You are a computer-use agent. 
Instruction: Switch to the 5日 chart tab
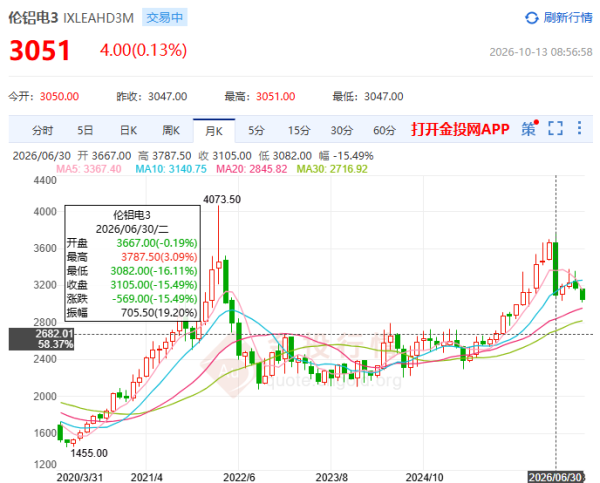click(85, 131)
